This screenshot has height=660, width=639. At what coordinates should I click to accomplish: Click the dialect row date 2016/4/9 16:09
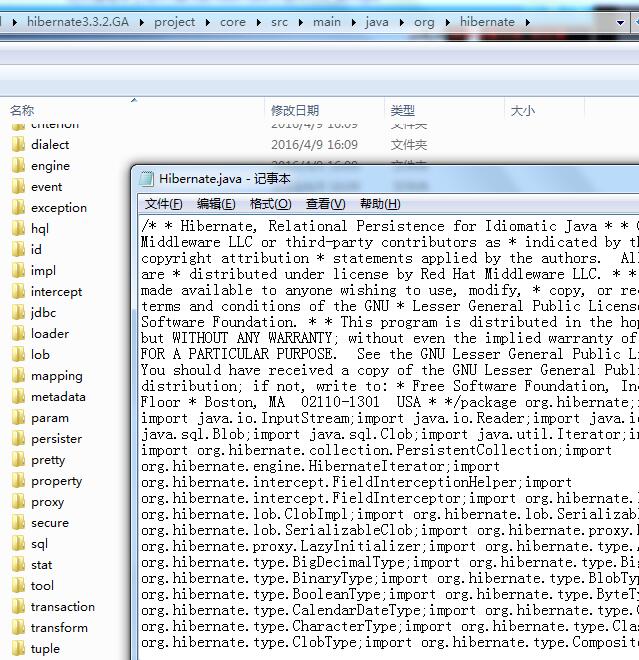point(314,145)
